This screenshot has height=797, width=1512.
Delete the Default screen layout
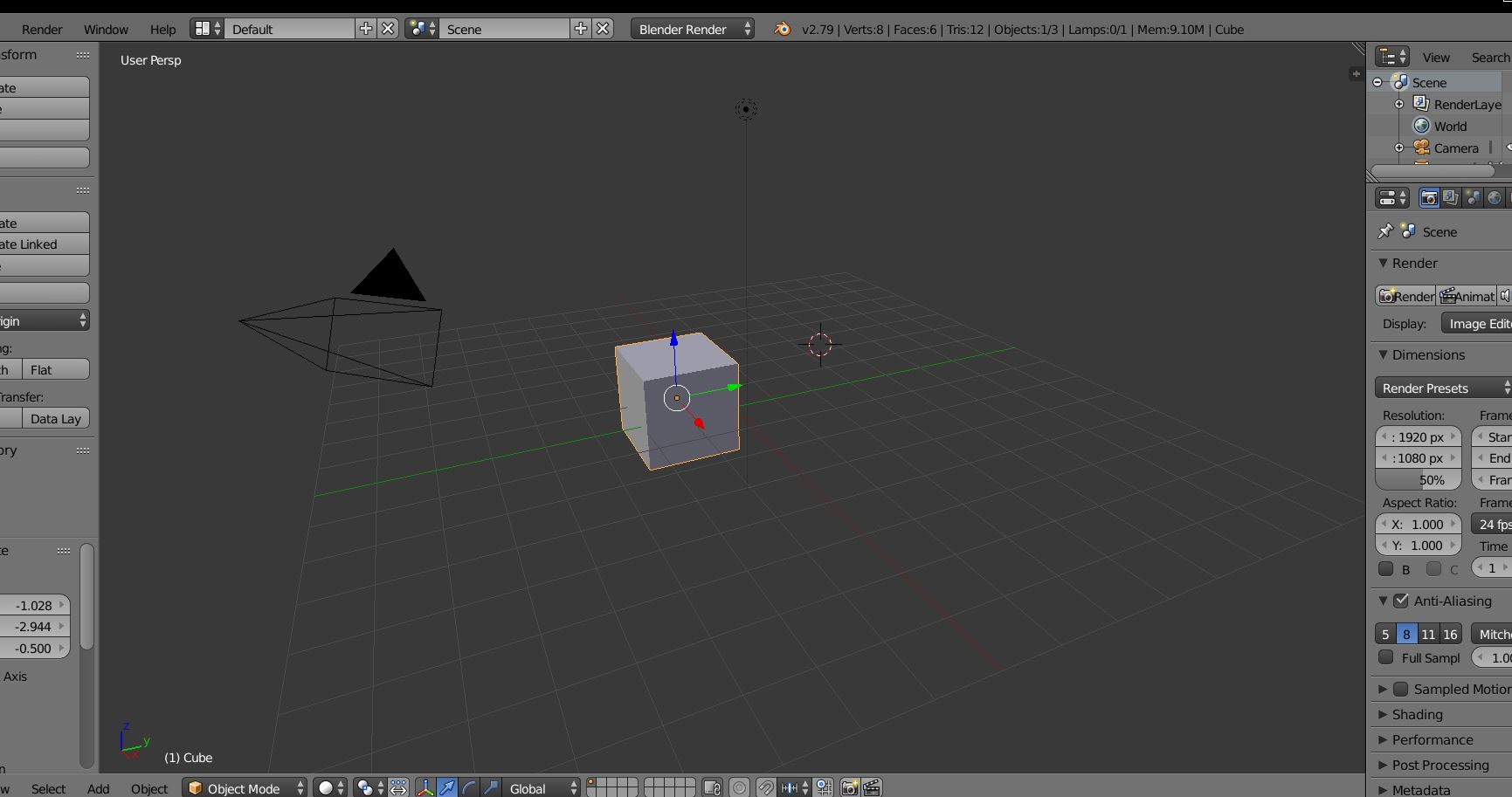[x=389, y=29]
